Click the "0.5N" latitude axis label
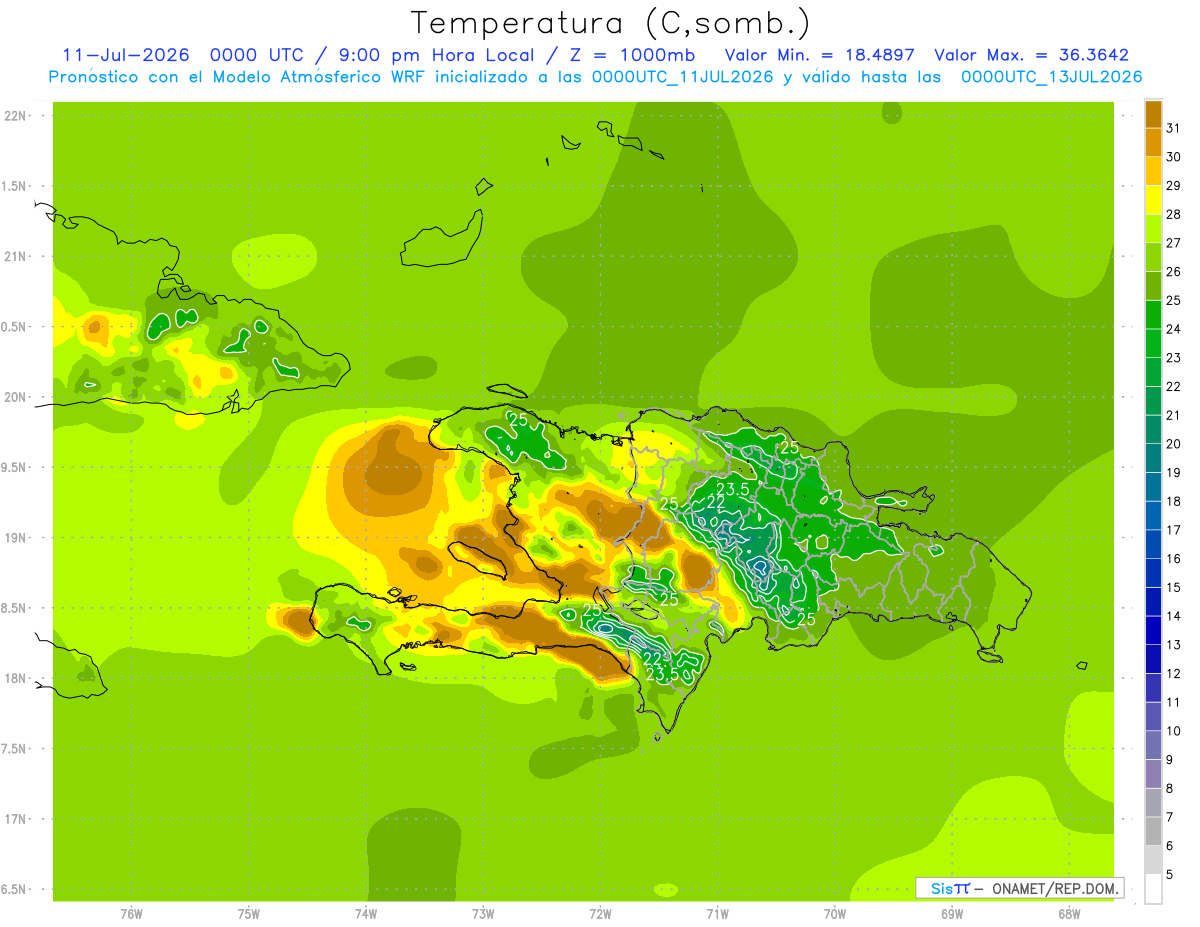 click(x=15, y=327)
